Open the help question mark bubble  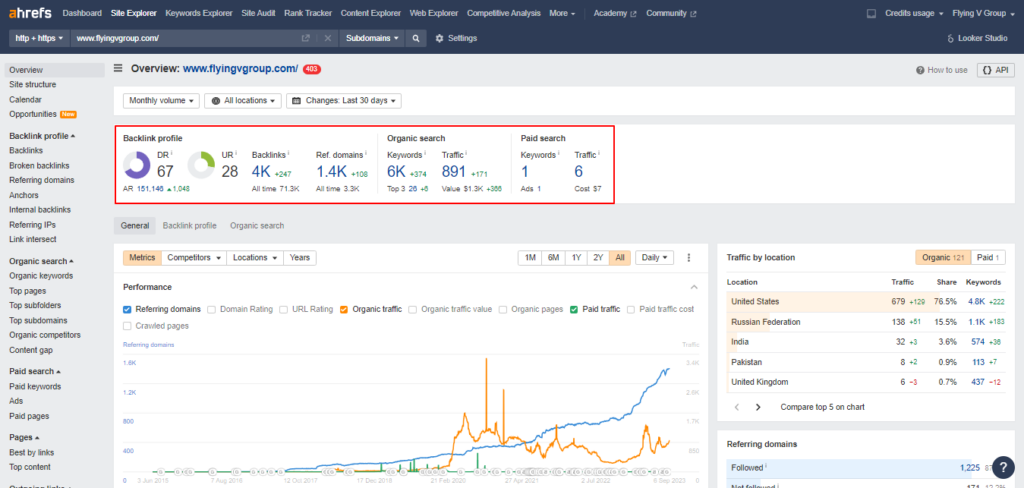click(x=1002, y=466)
